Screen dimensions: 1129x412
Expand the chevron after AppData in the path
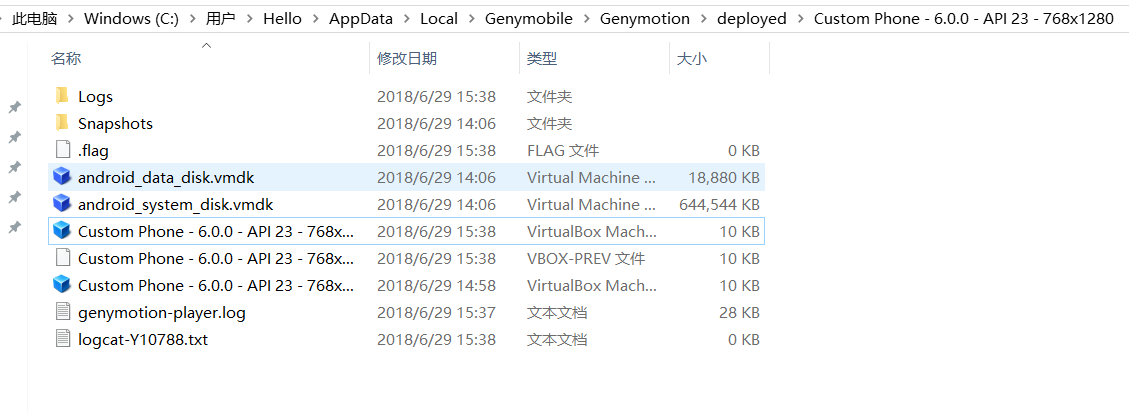pyautogui.click(x=407, y=19)
